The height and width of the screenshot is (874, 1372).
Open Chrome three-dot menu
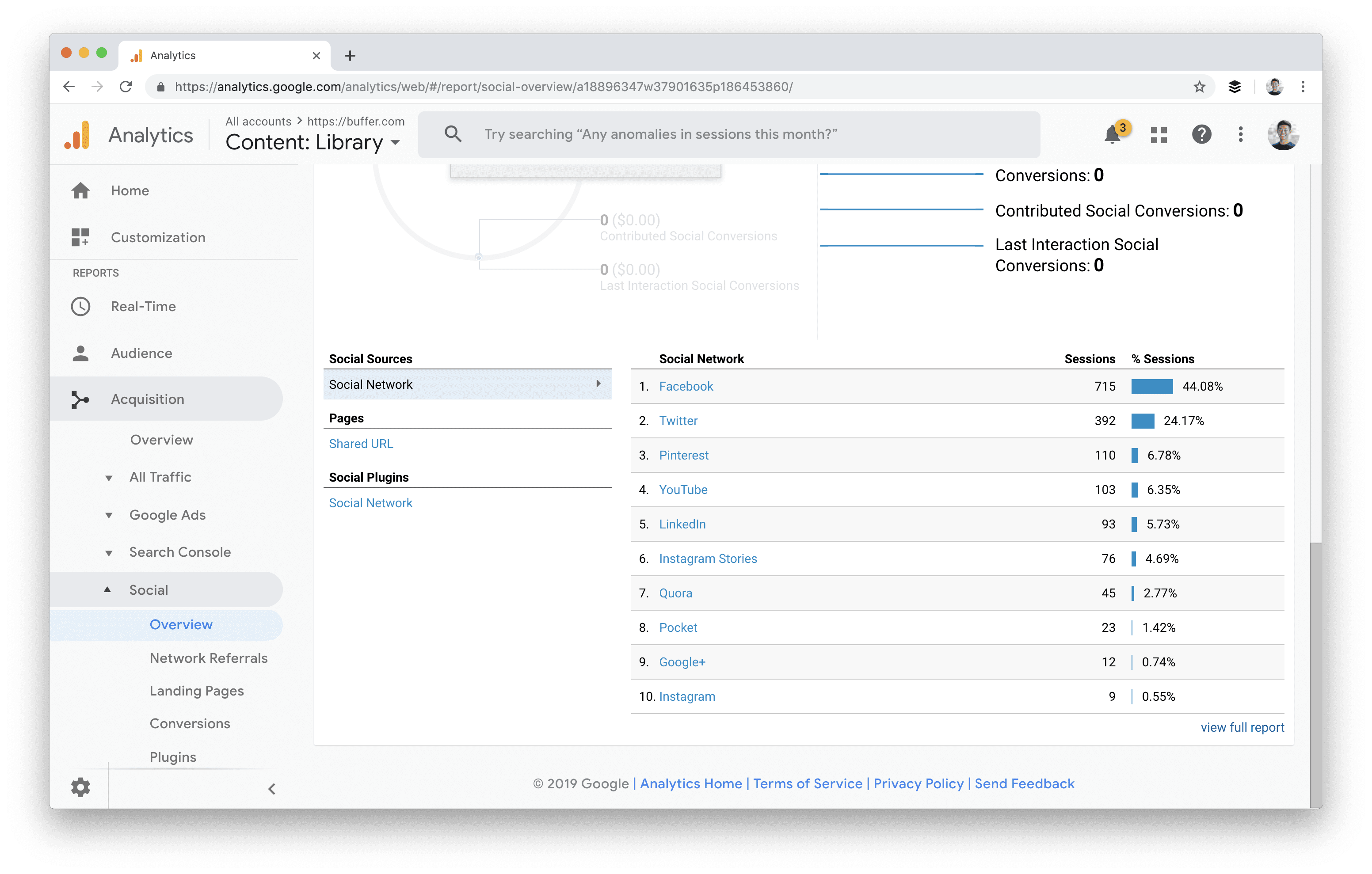point(1303,87)
